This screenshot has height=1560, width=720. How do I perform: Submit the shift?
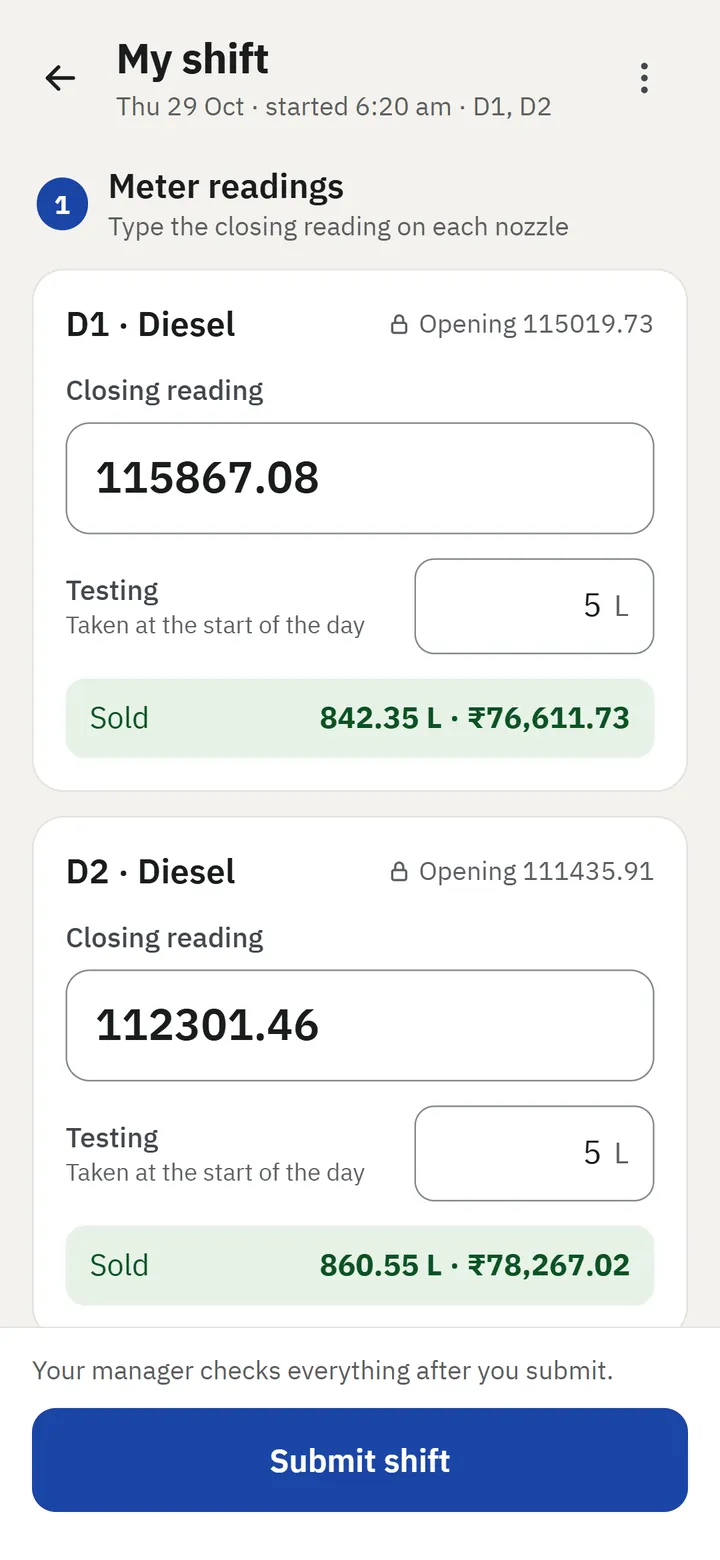tap(360, 1460)
